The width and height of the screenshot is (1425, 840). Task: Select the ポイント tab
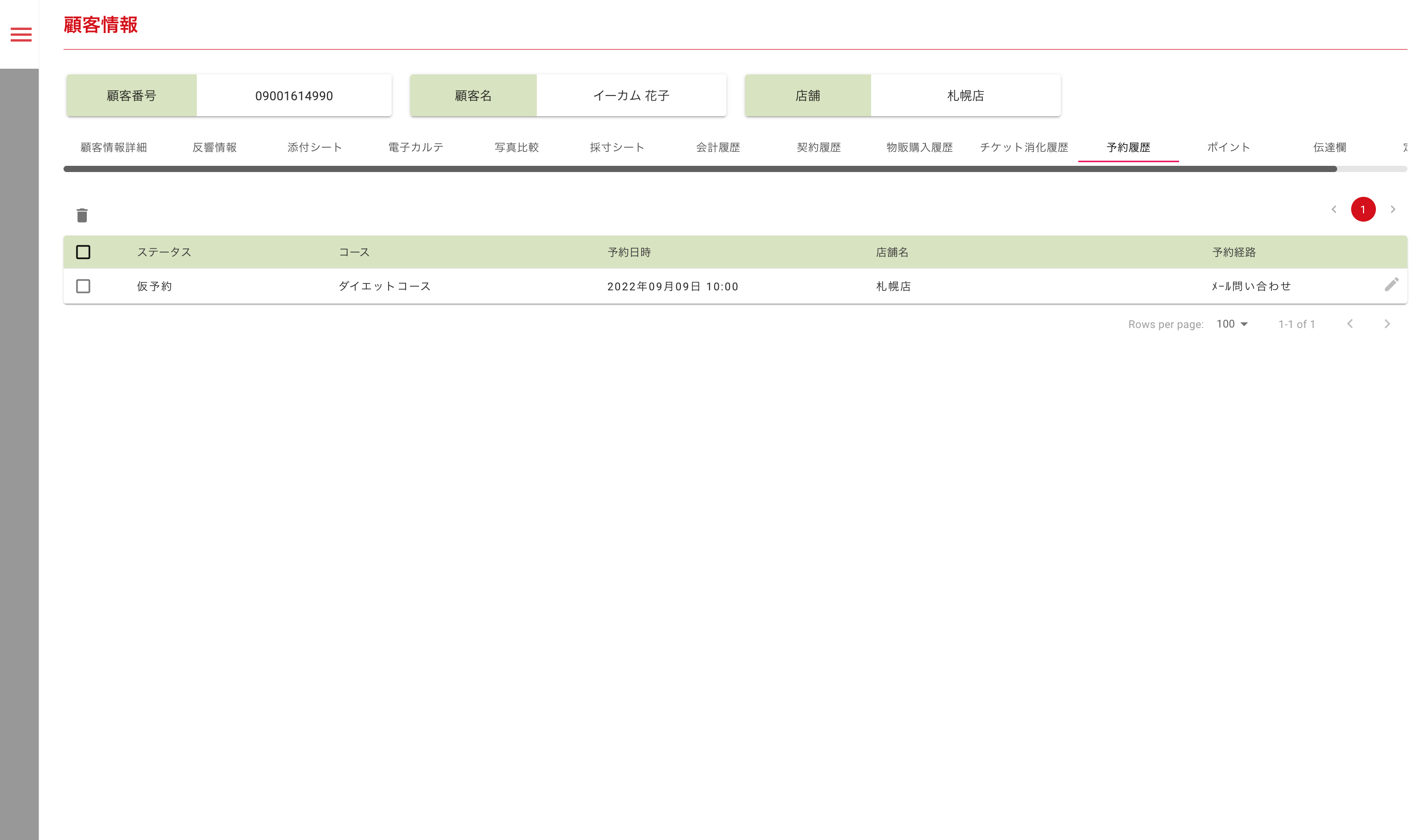[1228, 147]
